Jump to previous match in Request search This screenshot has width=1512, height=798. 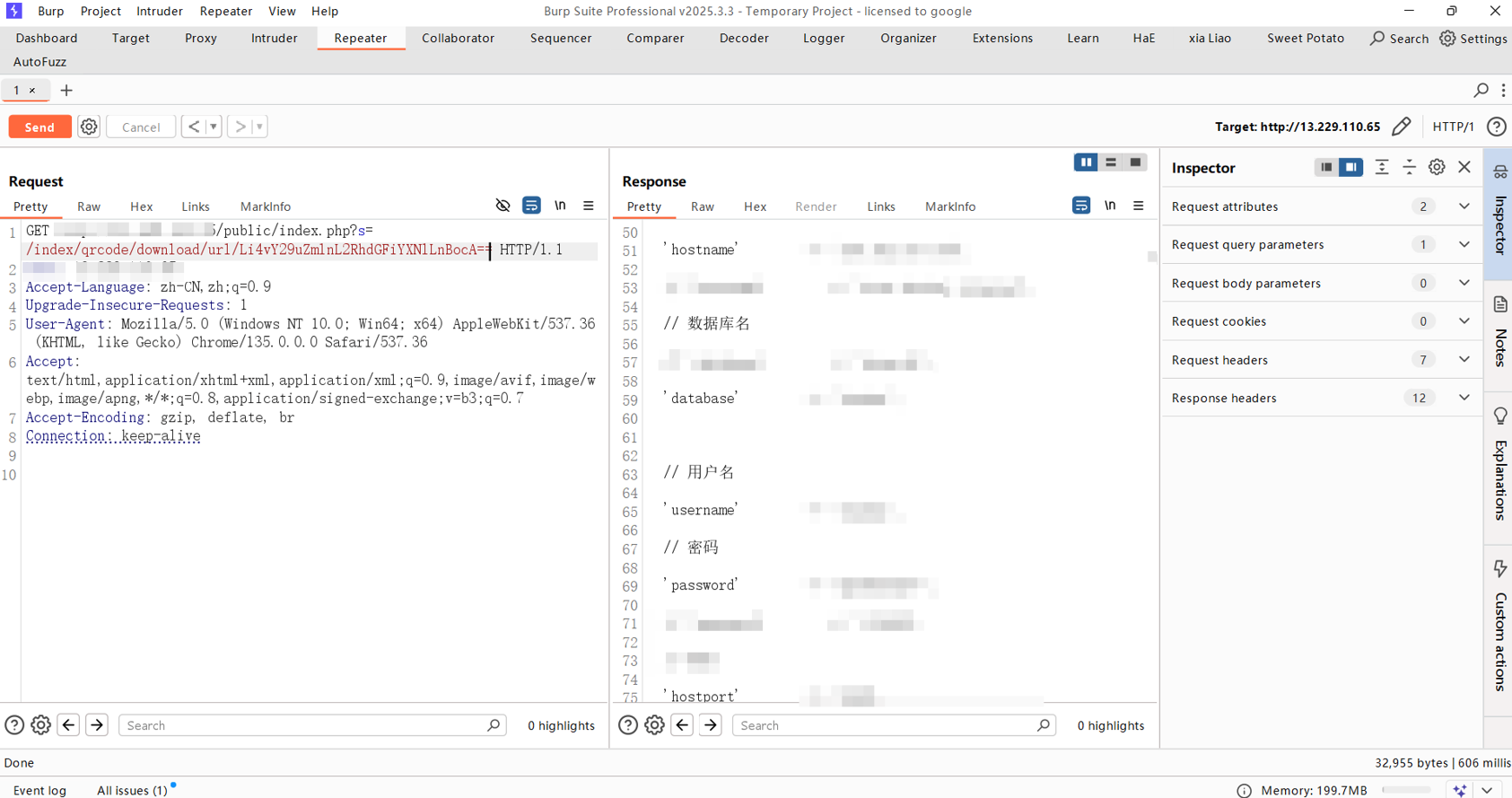click(68, 725)
